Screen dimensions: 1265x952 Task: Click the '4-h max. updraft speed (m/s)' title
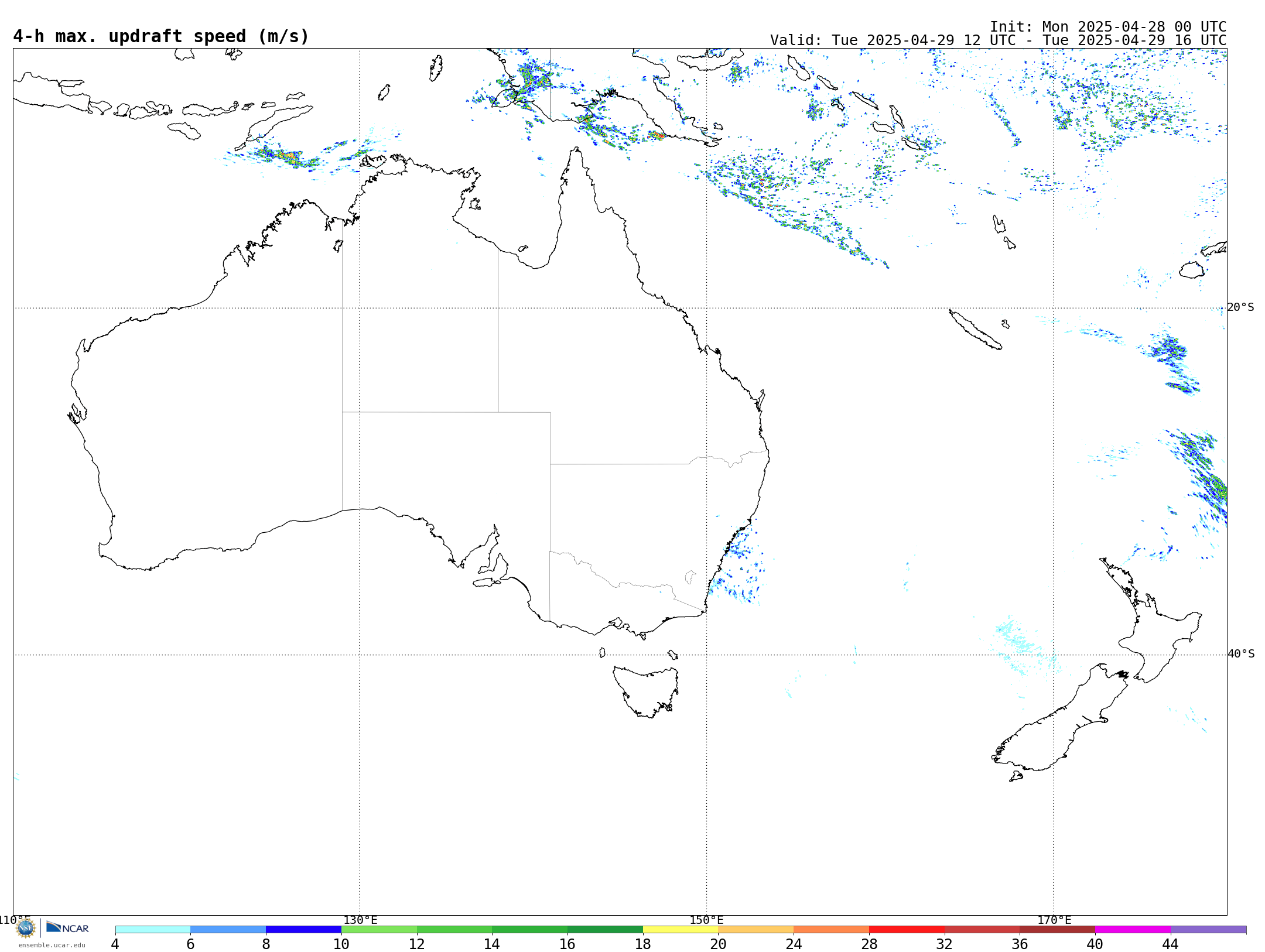(x=161, y=36)
